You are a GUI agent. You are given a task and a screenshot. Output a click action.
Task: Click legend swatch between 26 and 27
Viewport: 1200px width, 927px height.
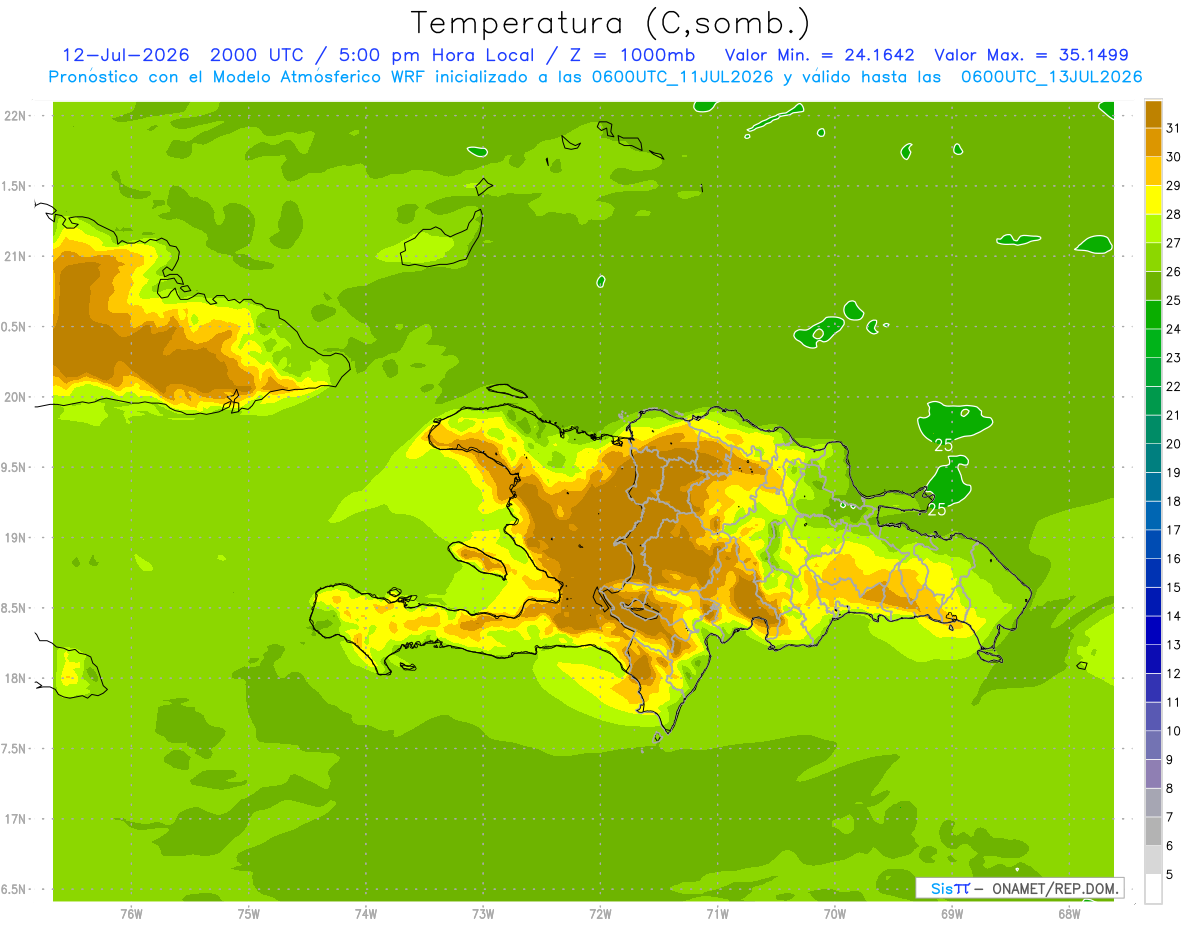(x=1153, y=257)
